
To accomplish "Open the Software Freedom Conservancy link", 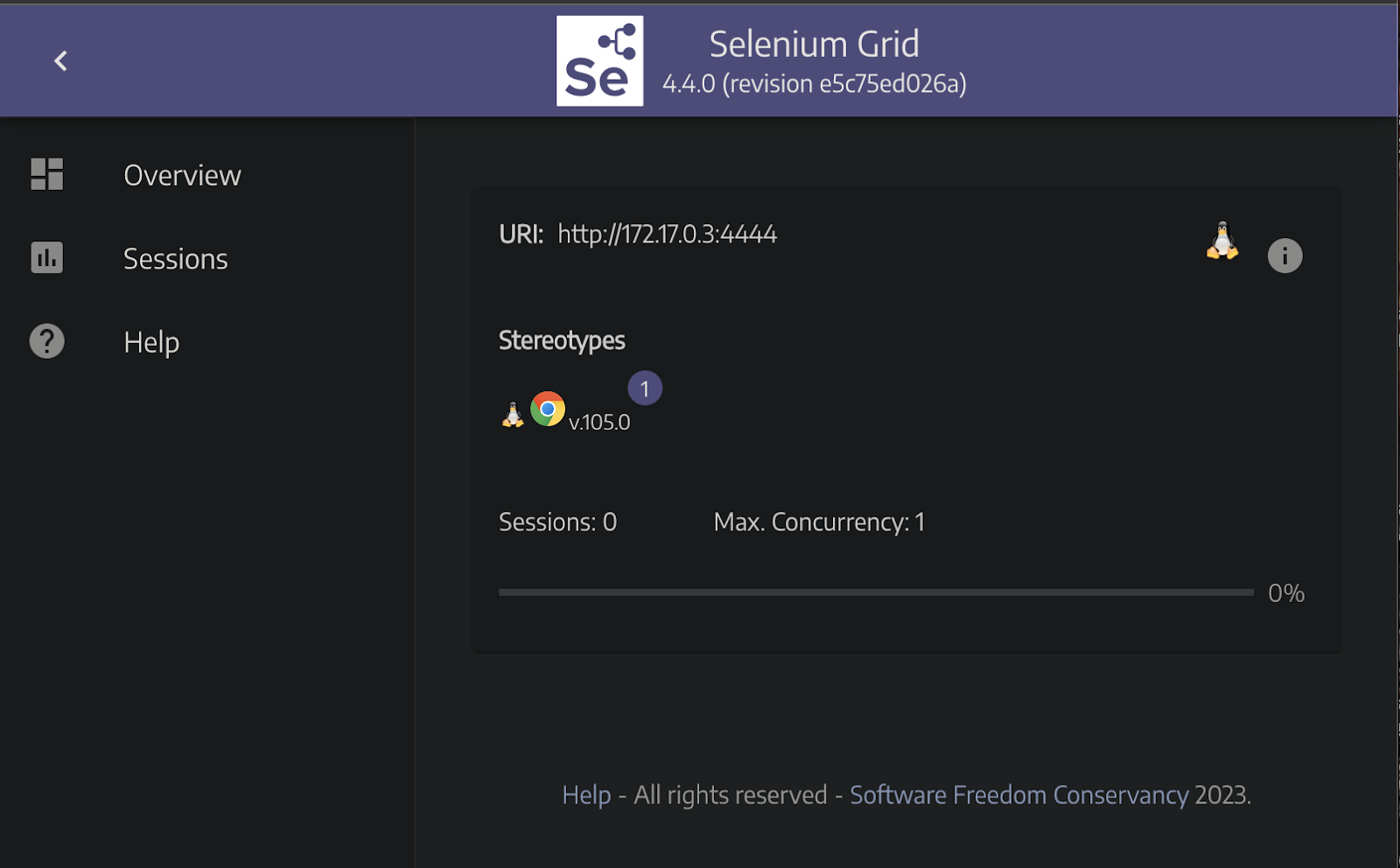I will (x=1019, y=794).
